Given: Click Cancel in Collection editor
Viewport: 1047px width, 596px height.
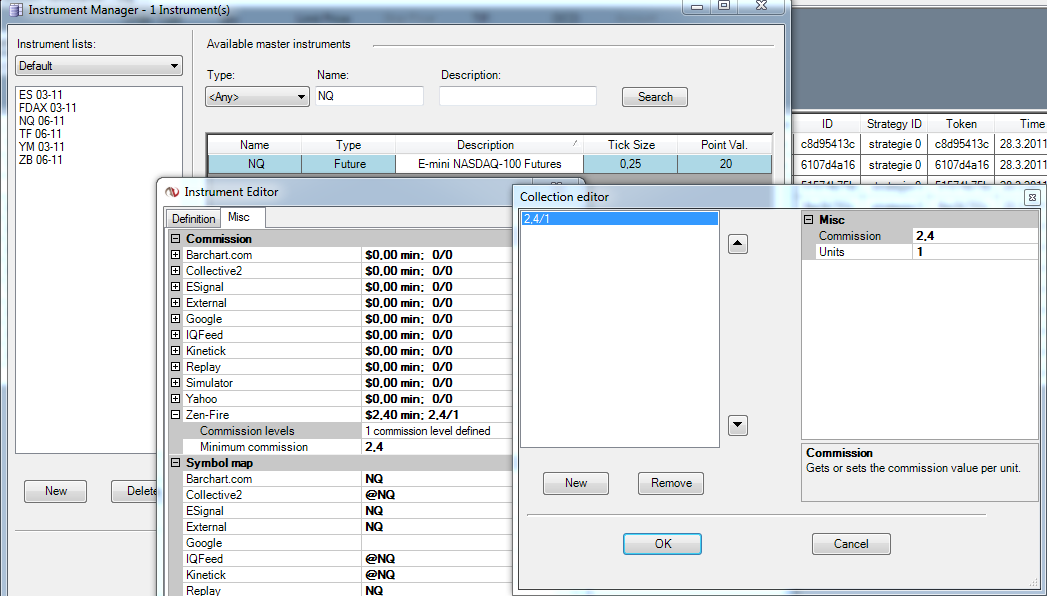Looking at the screenshot, I should pos(851,544).
